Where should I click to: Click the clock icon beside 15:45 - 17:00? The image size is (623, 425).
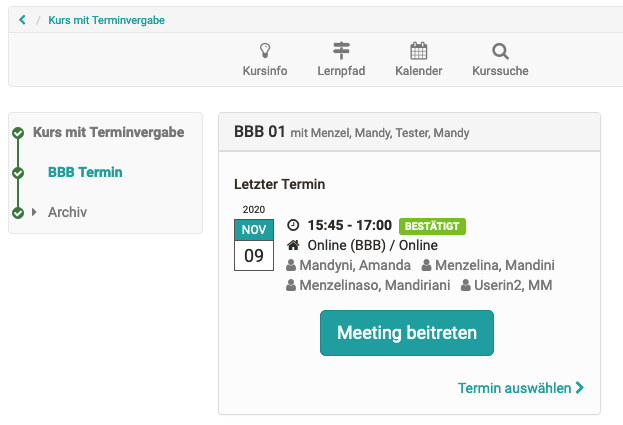(x=293, y=226)
